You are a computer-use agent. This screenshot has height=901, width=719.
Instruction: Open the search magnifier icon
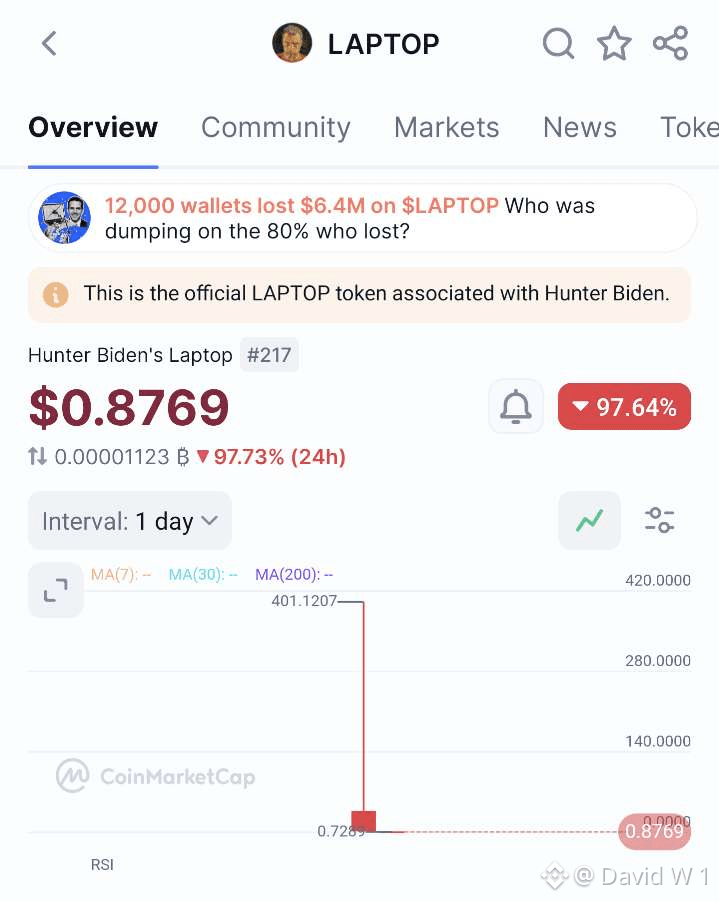pos(558,44)
